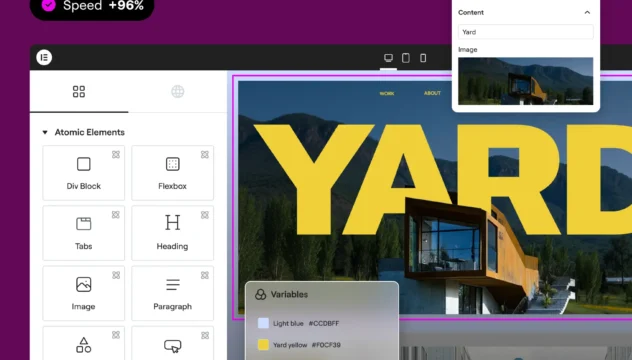Click the ABOUT nav link
The height and width of the screenshot is (360, 632).
click(x=432, y=93)
